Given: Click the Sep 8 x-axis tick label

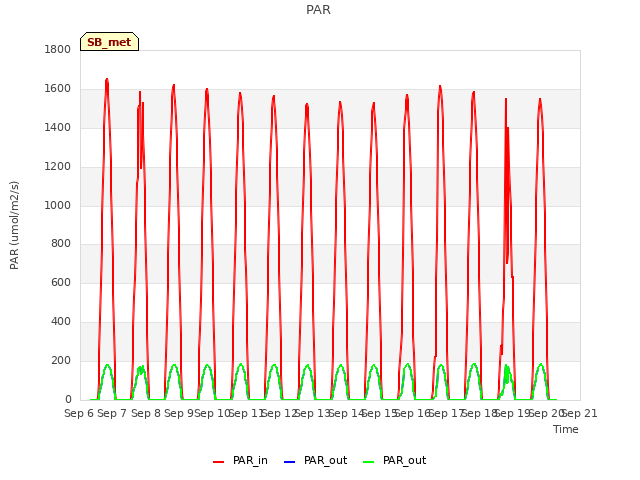Looking at the screenshot, I should [x=146, y=413].
